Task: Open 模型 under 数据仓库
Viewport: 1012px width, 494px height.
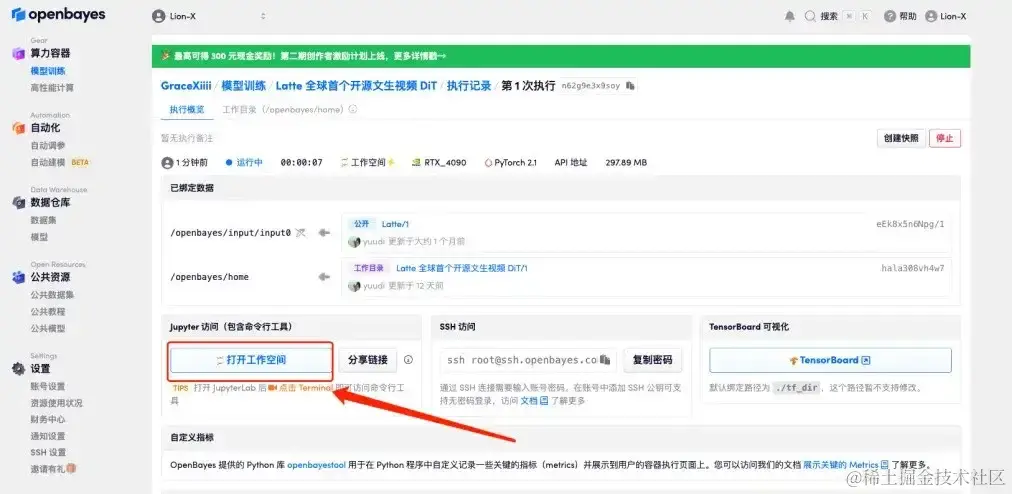Action: 39,237
